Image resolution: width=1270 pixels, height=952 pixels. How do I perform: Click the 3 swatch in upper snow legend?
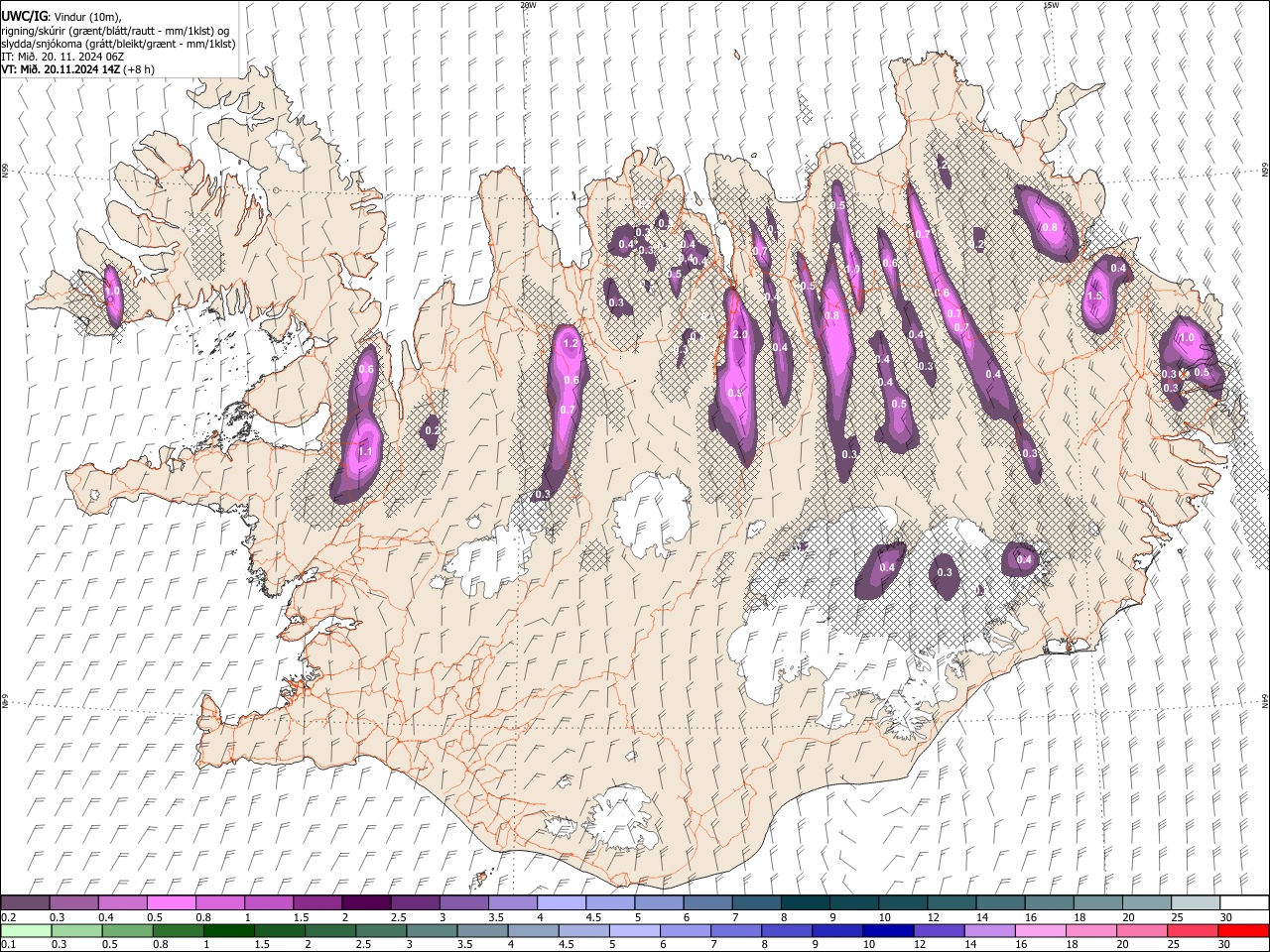463,902
